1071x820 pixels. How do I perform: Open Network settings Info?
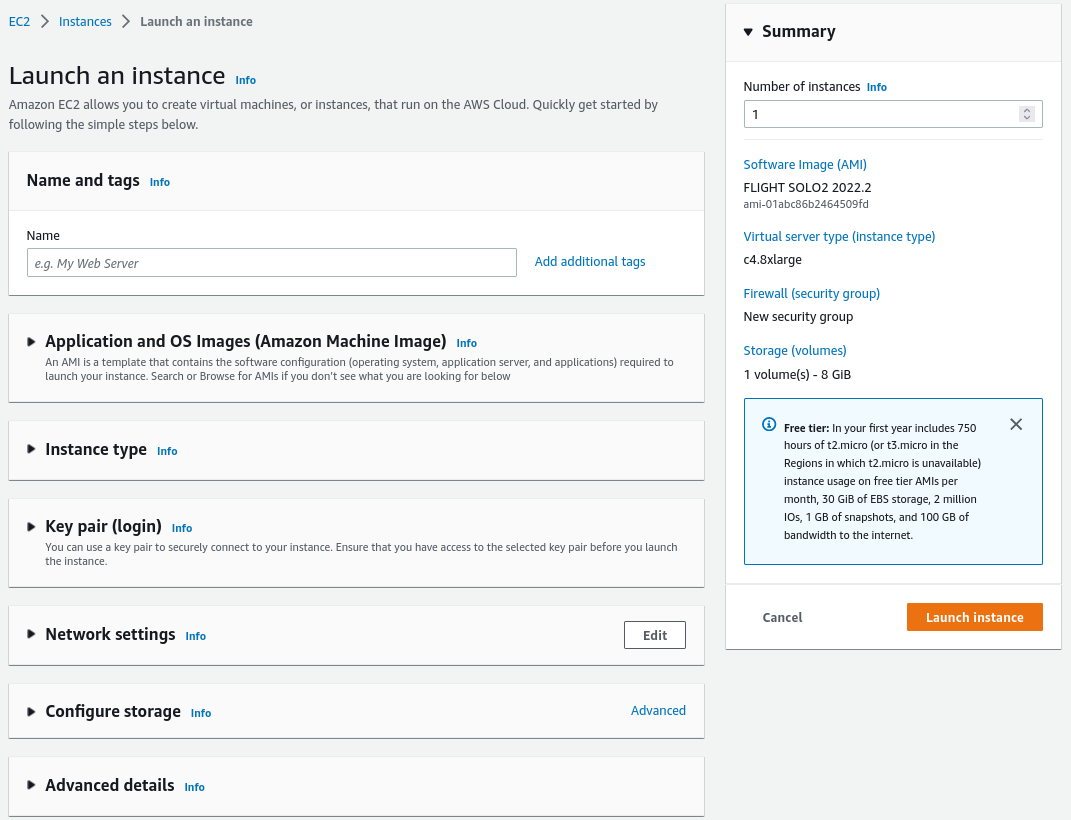click(x=195, y=636)
